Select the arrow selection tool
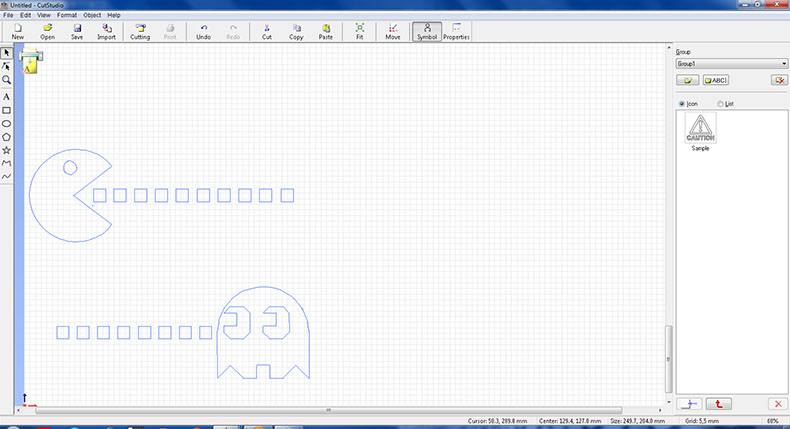 click(x=7, y=53)
